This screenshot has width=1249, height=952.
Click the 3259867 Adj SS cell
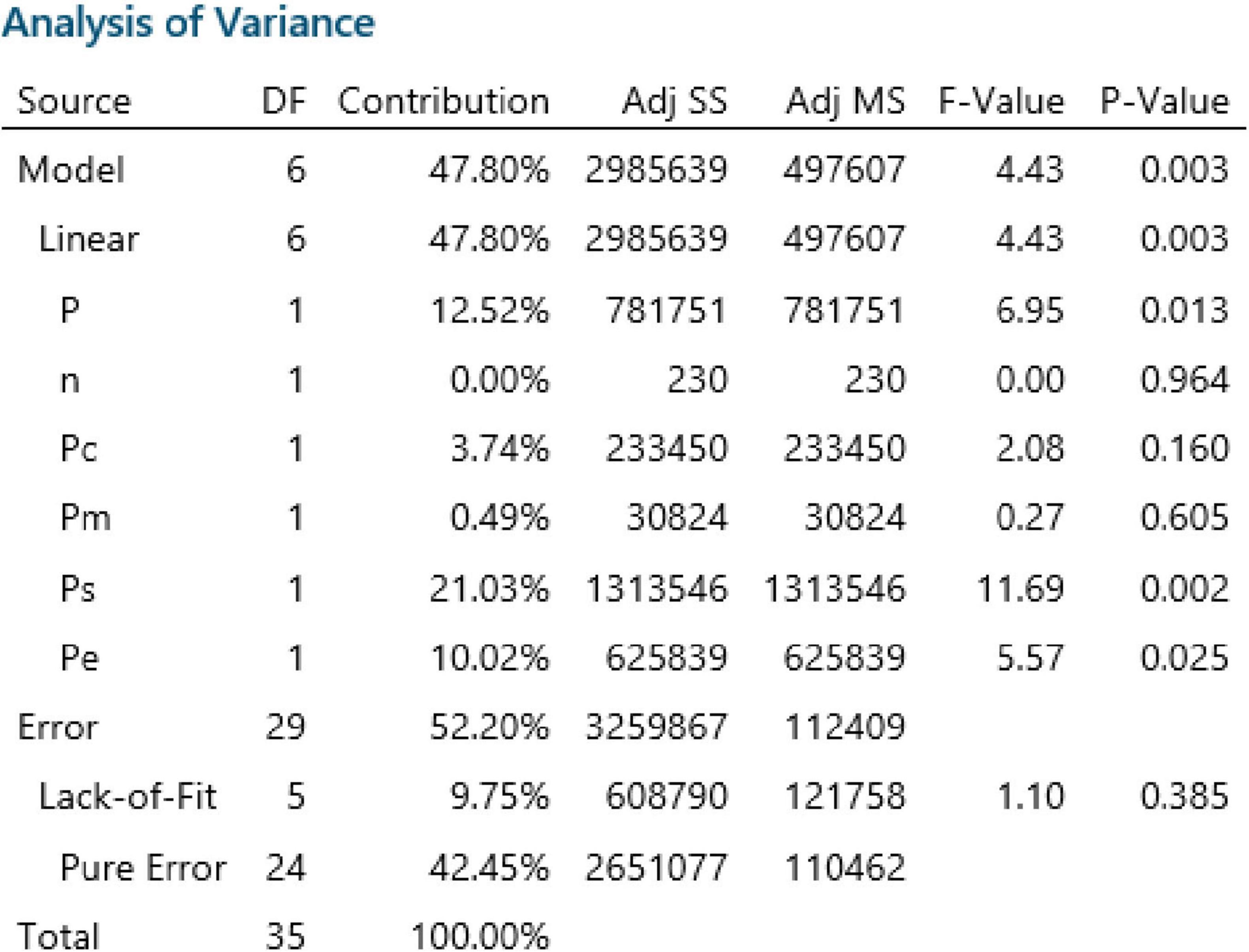[x=656, y=727]
